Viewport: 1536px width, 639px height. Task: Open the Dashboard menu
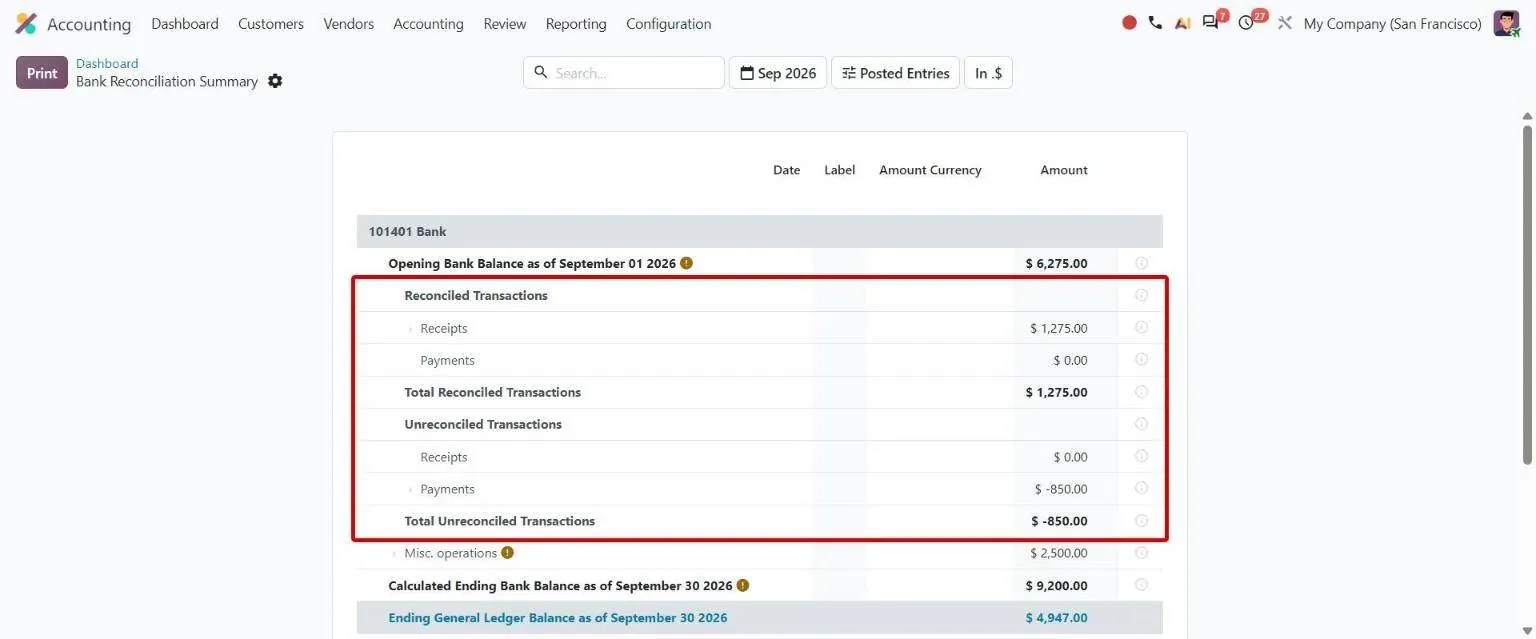coord(185,24)
